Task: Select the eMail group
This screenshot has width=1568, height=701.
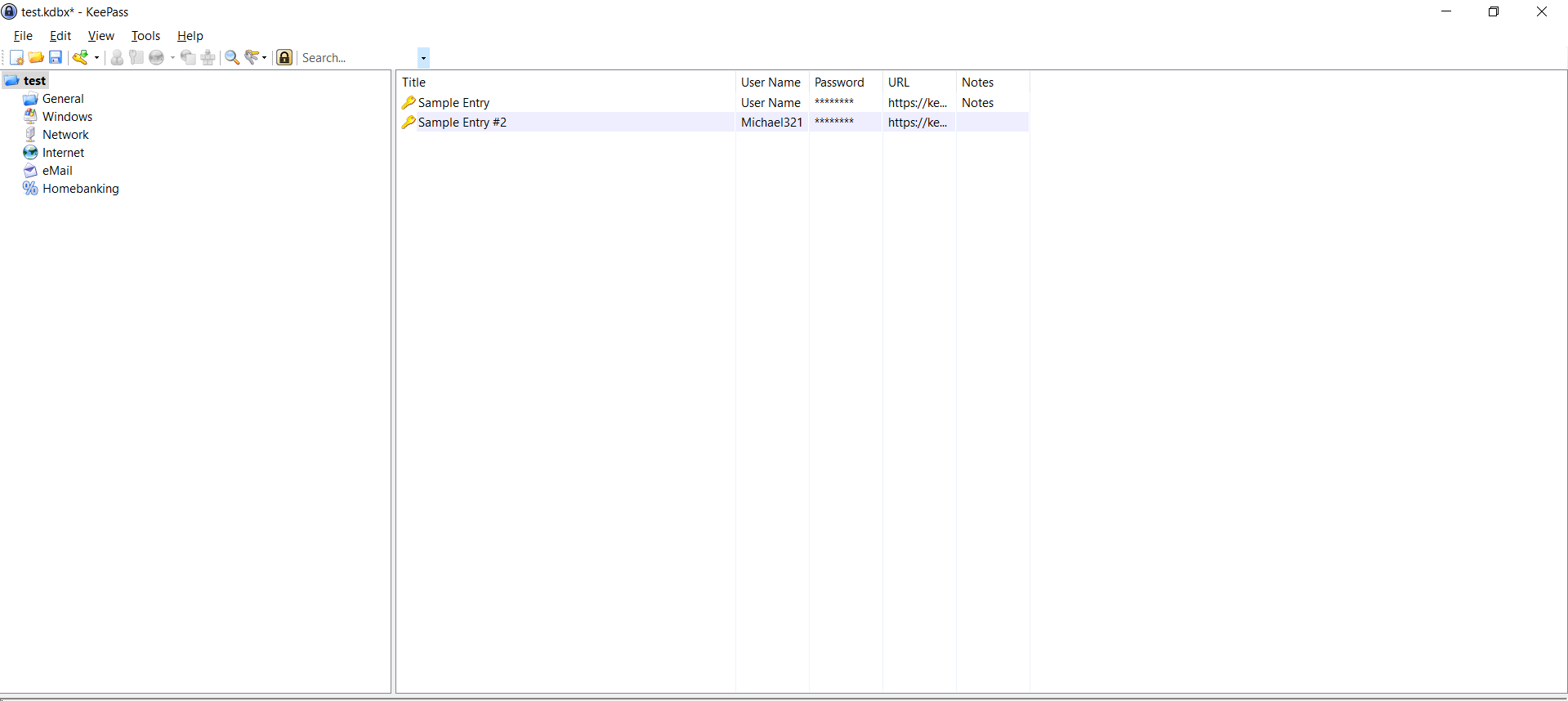Action: [x=57, y=171]
